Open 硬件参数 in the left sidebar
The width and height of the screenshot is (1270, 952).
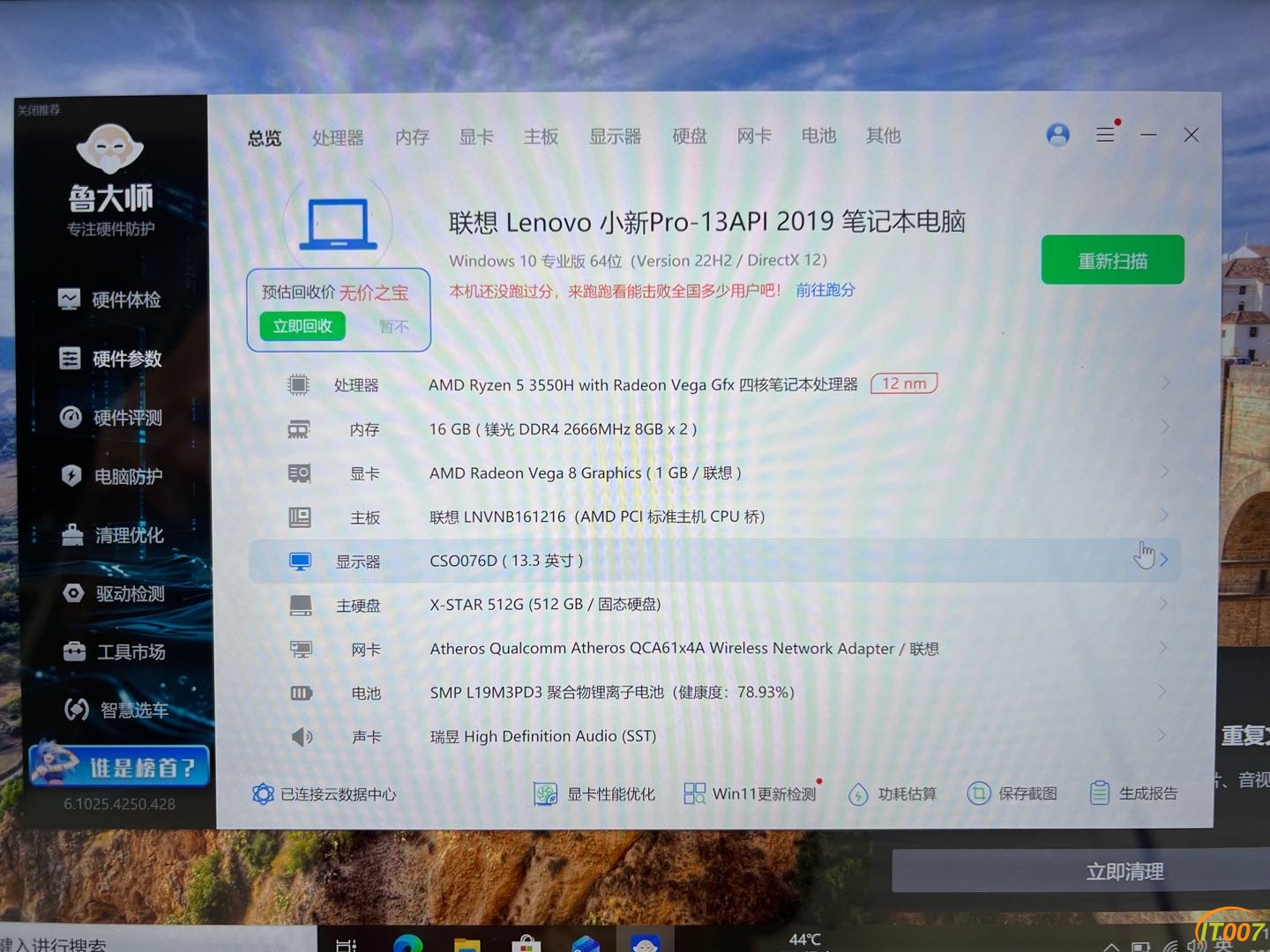110,359
